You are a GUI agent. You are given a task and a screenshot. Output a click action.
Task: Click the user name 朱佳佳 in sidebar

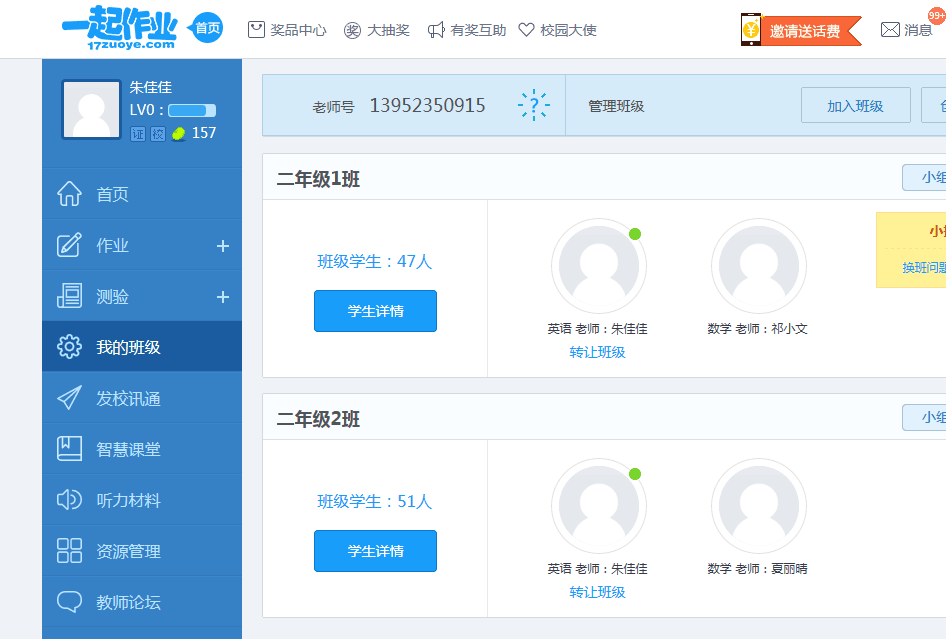(x=151, y=87)
